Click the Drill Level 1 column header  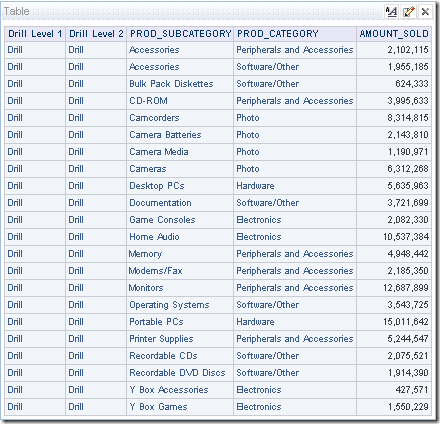35,34
